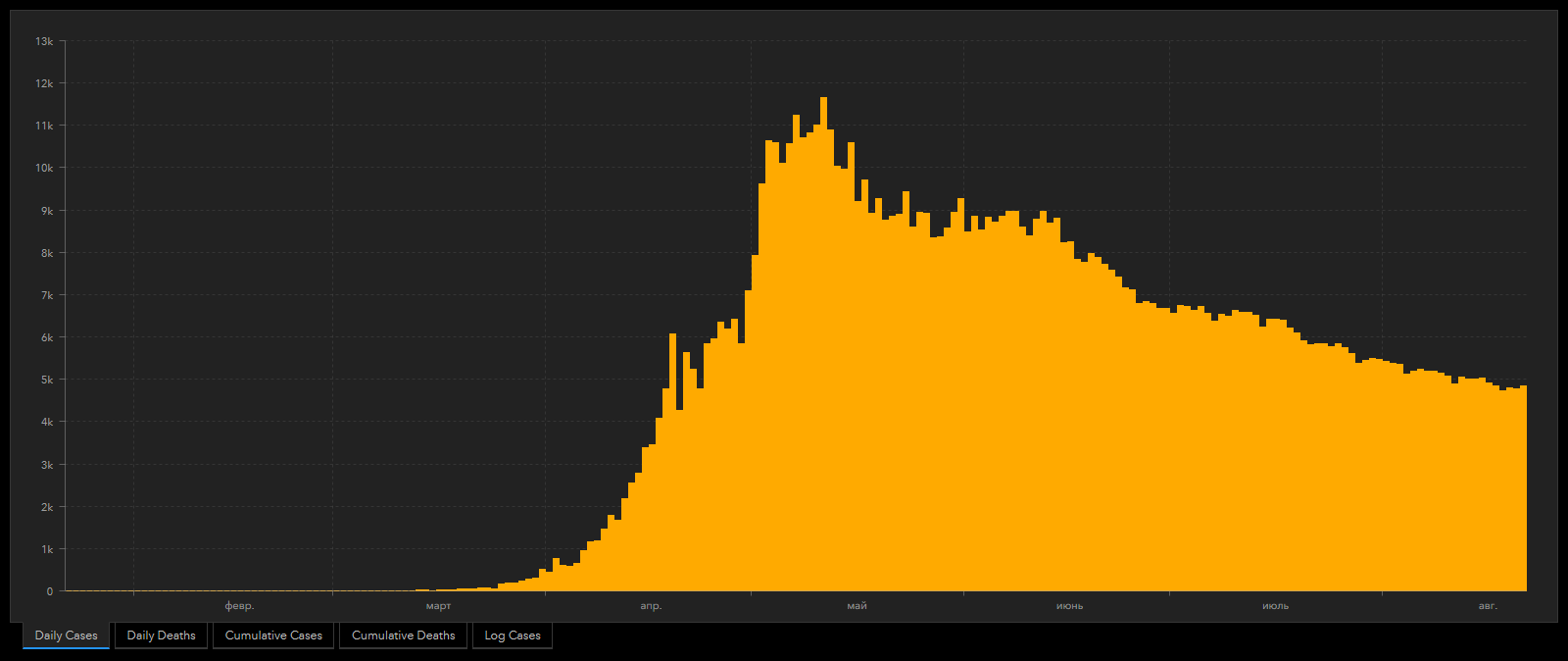This screenshot has height=661, width=1568.
Task: Select the 5k y-axis tick label
Action: click(46, 380)
